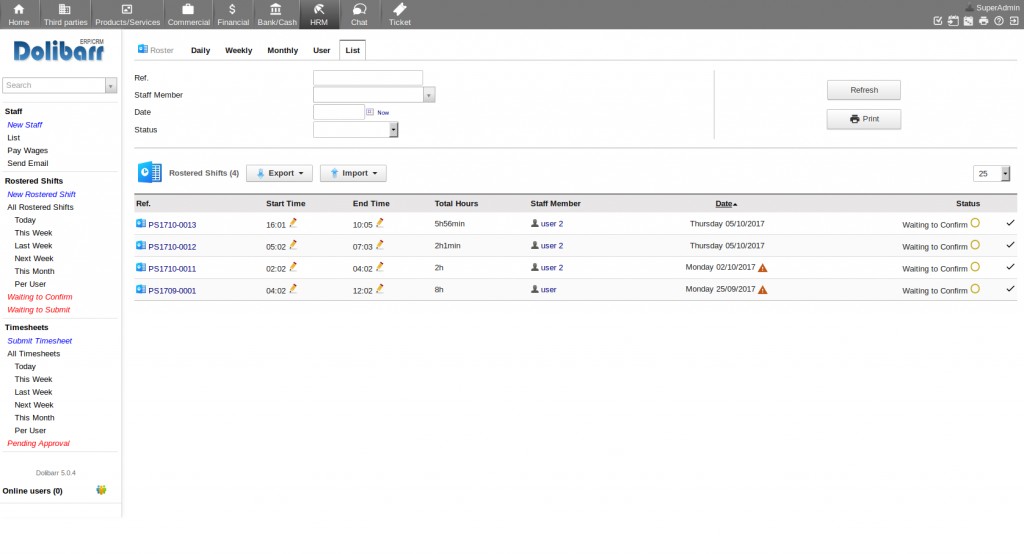
Task: Click the Print button
Action: click(x=864, y=119)
